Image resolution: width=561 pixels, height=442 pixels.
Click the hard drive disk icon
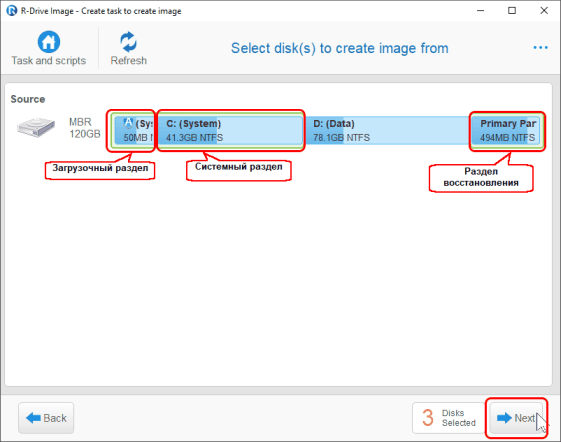(x=36, y=127)
